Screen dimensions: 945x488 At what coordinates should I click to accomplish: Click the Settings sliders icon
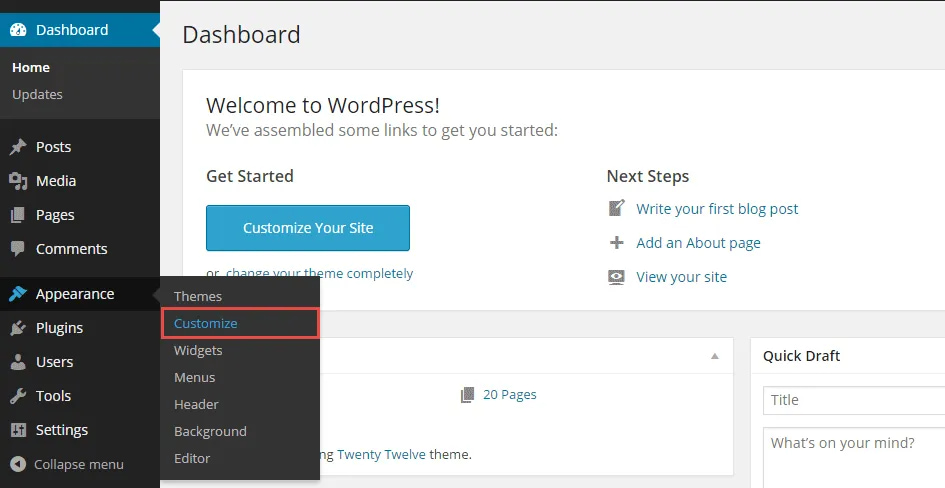coord(18,430)
